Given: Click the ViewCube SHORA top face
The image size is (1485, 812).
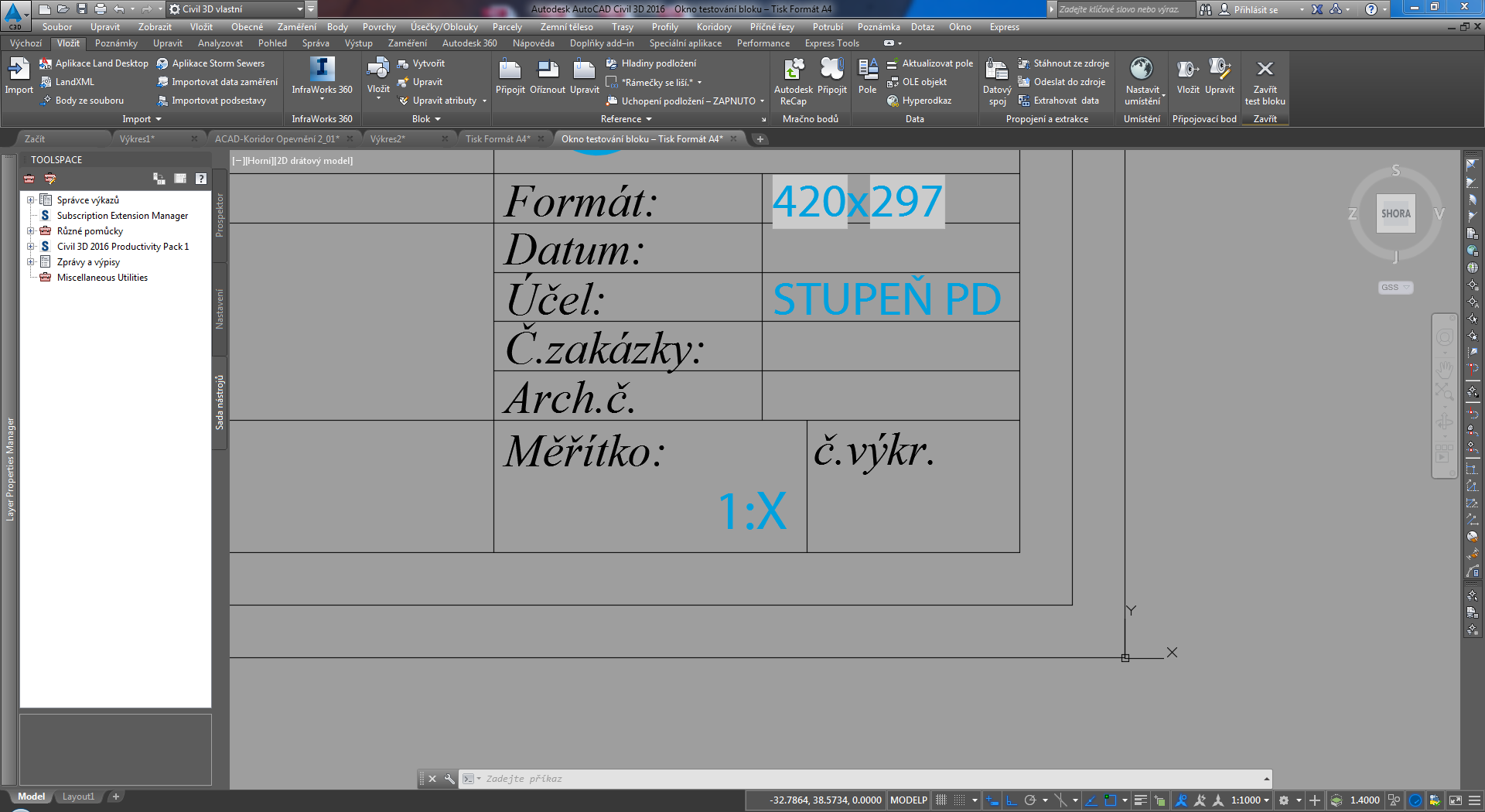Looking at the screenshot, I should point(1396,213).
